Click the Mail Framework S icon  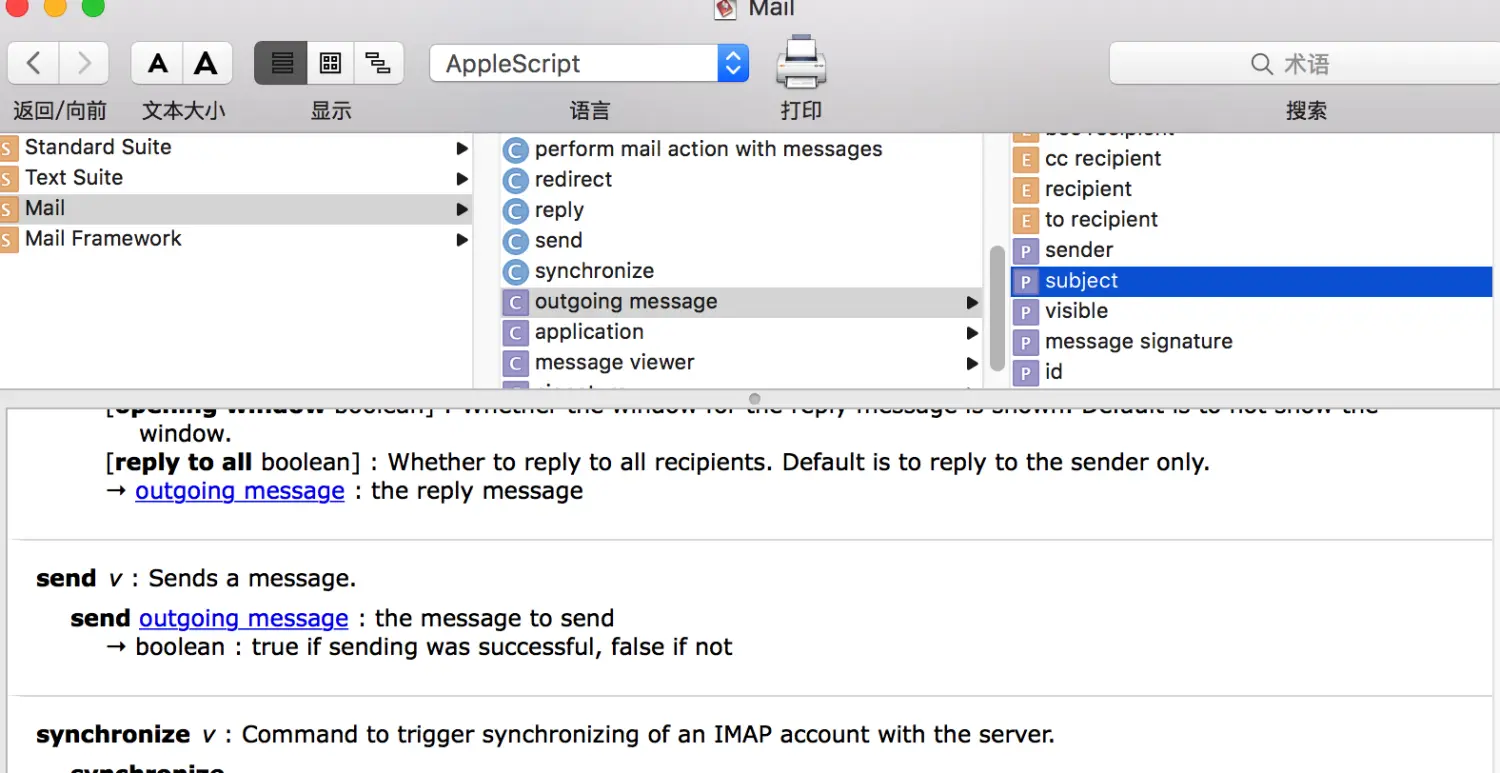[8, 241]
